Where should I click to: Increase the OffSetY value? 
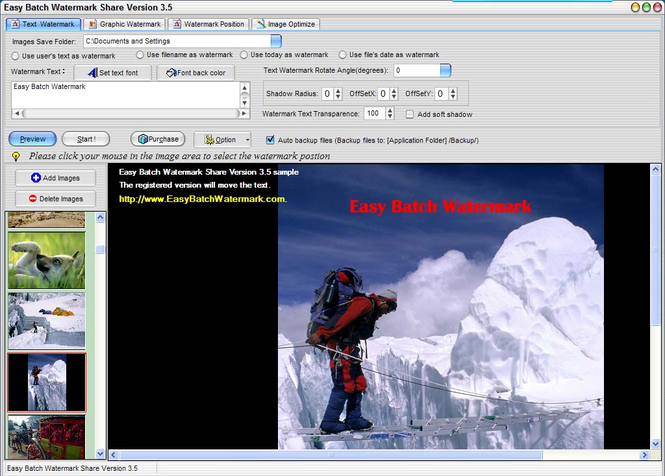(x=453, y=90)
